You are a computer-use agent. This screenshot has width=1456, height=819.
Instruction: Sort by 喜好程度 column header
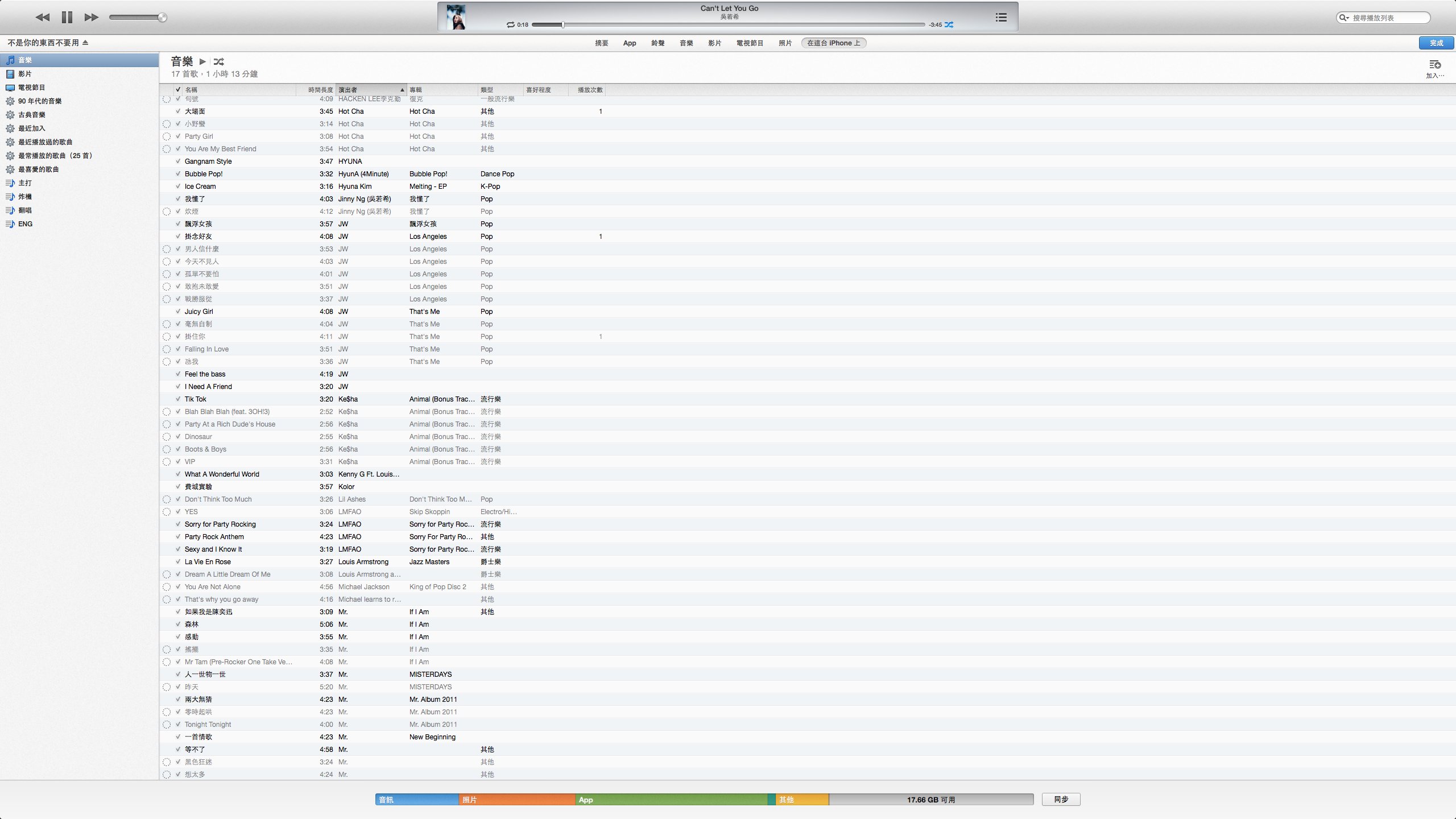point(546,90)
